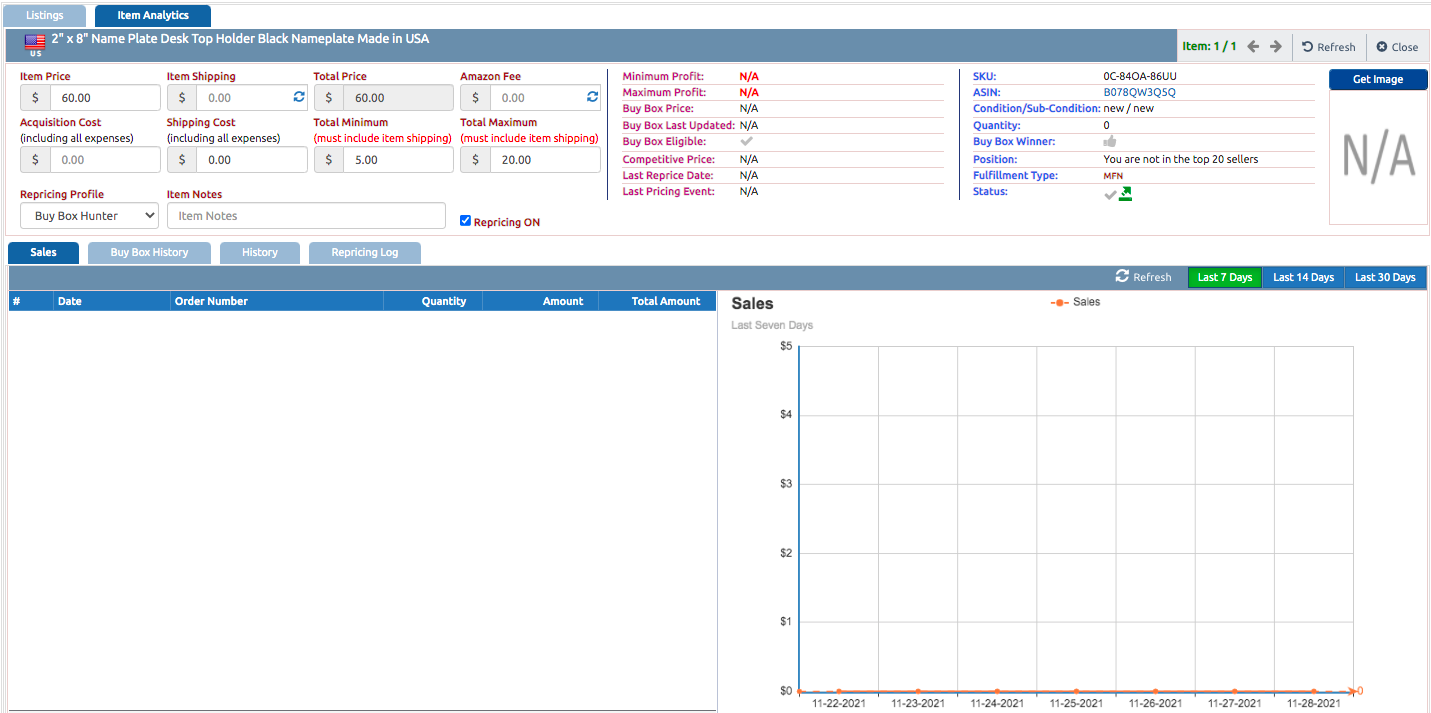1431x713 pixels.
Task: Click the Total Price field
Action: 398,98
